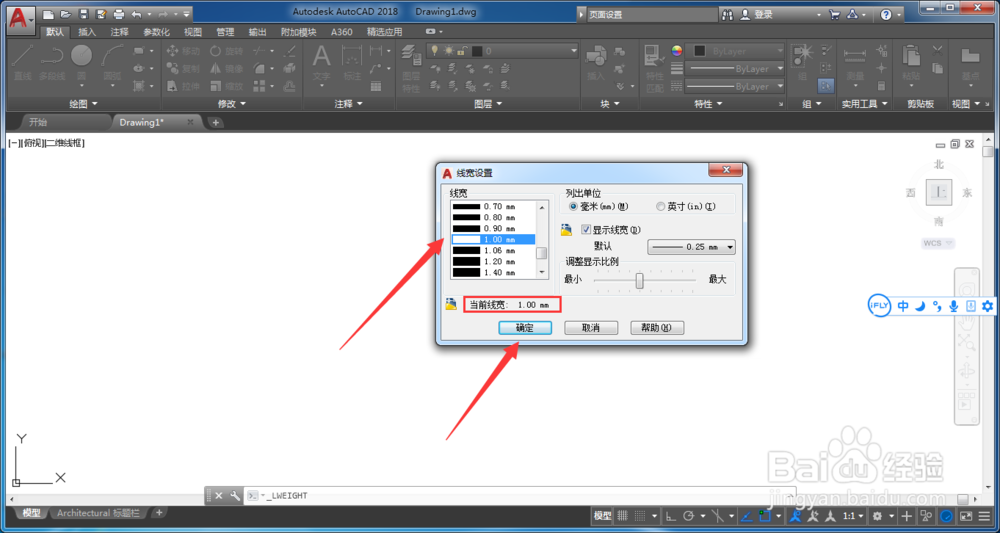The height and width of the screenshot is (533, 1000).
Task: Click the Plot printer icon
Action: coord(119,14)
